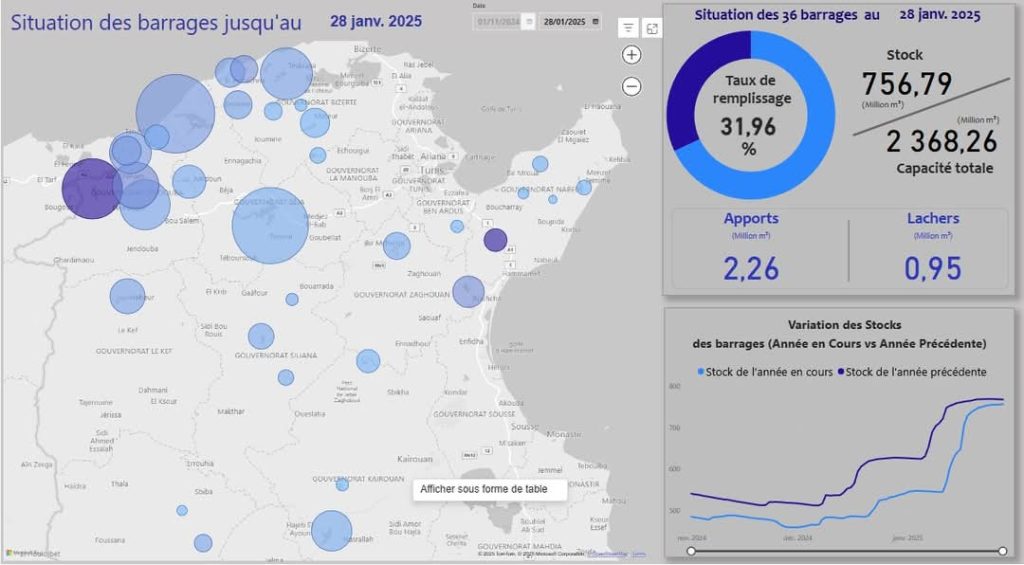
Task: Toggle 'Stock de l'année précédente' legend item
Action: (912, 372)
